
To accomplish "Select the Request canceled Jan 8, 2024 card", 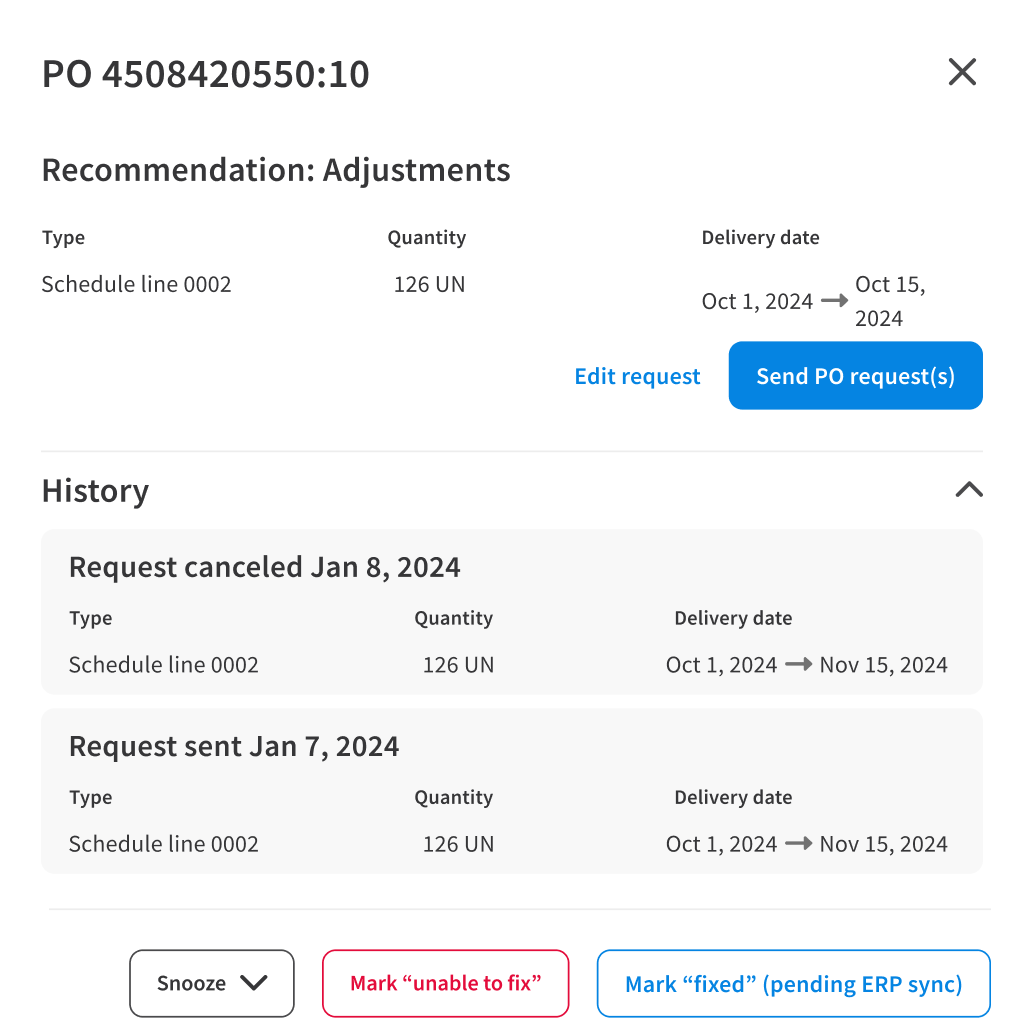I will pyautogui.click(x=512, y=611).
